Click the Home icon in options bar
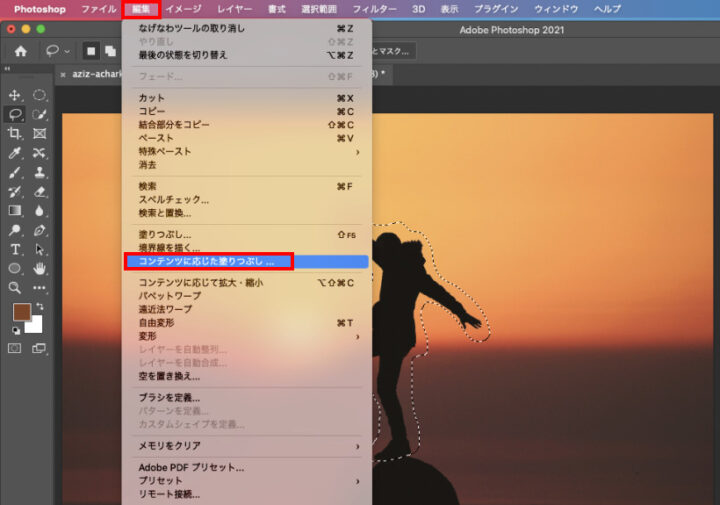Viewport: 720px width, 505px height. pyautogui.click(x=21, y=51)
